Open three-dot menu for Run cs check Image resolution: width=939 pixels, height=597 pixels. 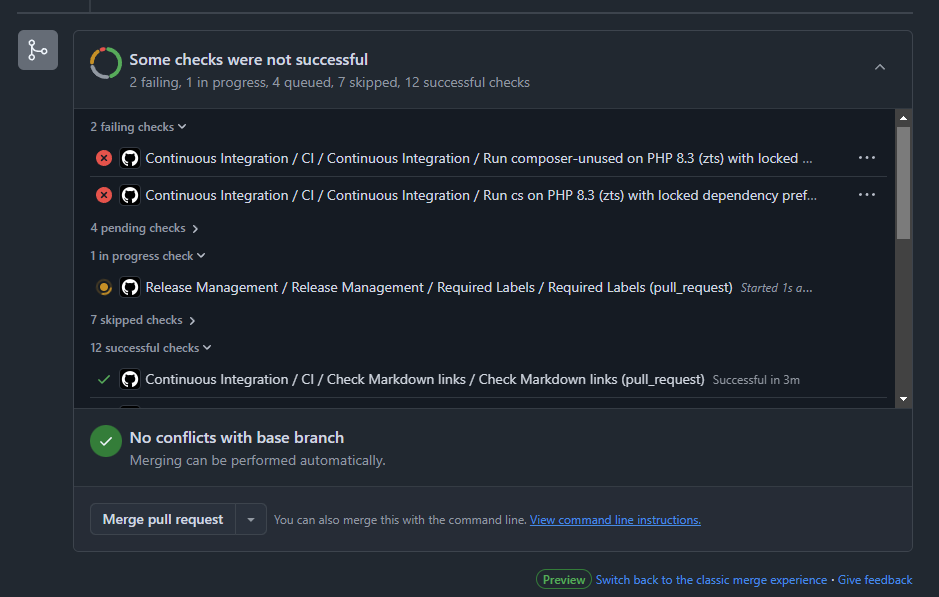point(867,195)
